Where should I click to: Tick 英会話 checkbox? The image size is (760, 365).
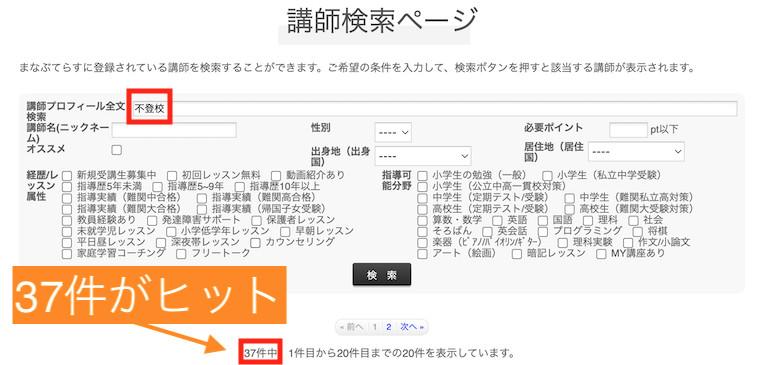tap(488, 231)
